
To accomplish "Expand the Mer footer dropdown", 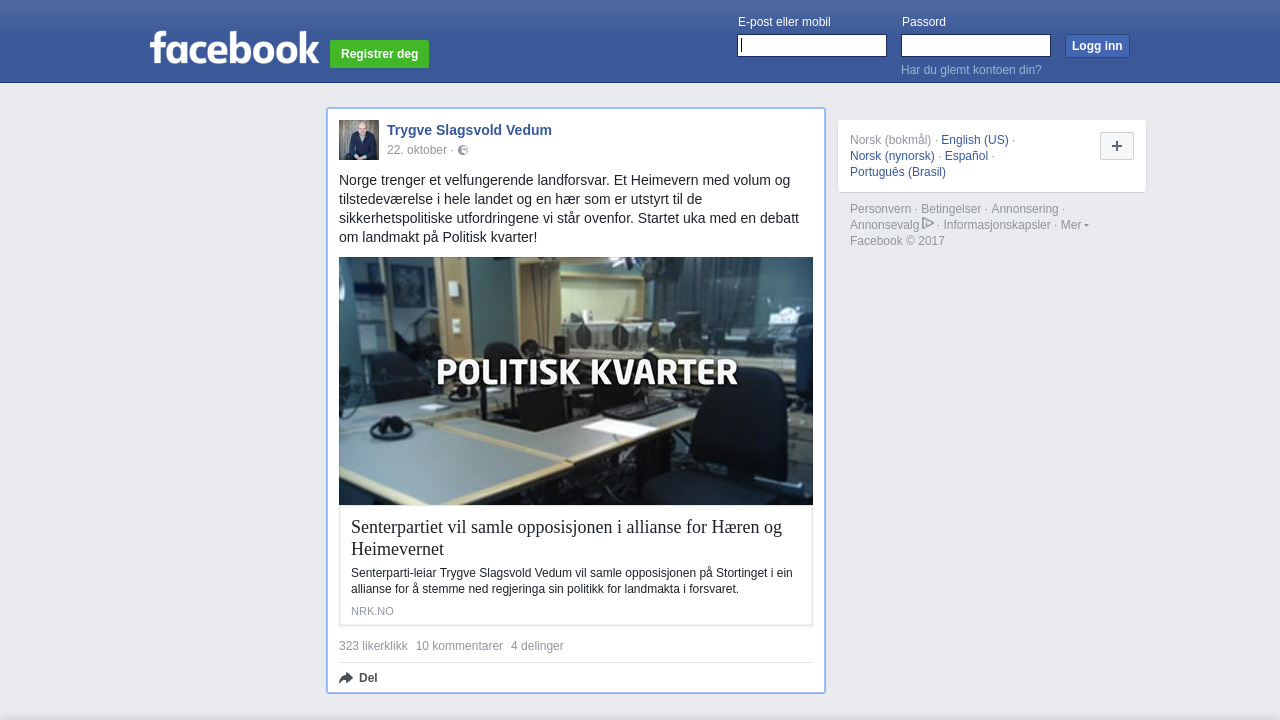I will (1075, 225).
